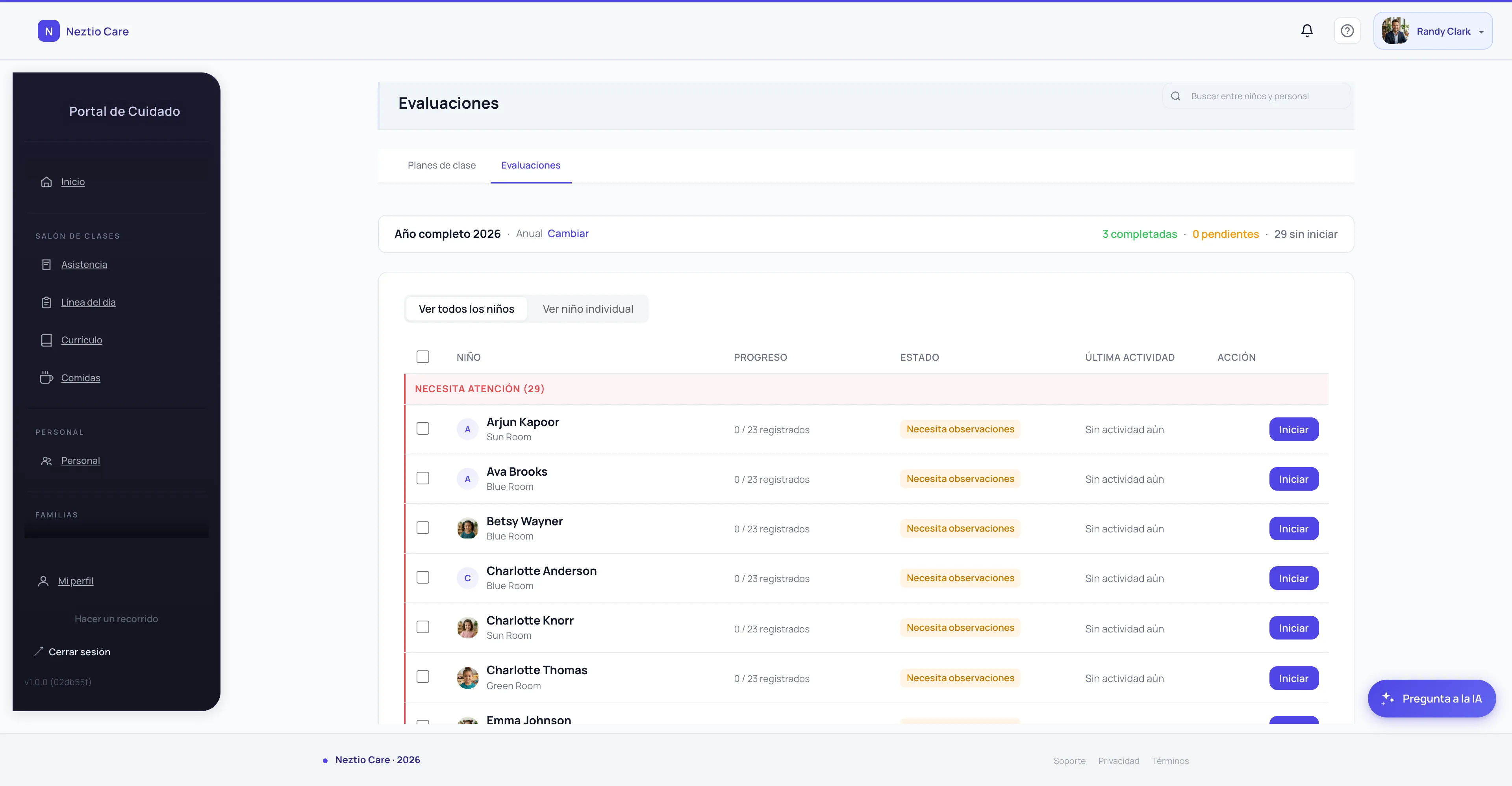Image resolution: width=1512 pixels, height=786 pixels.
Task: Click Iniciar for Arjun Kapoor
Action: click(x=1293, y=430)
